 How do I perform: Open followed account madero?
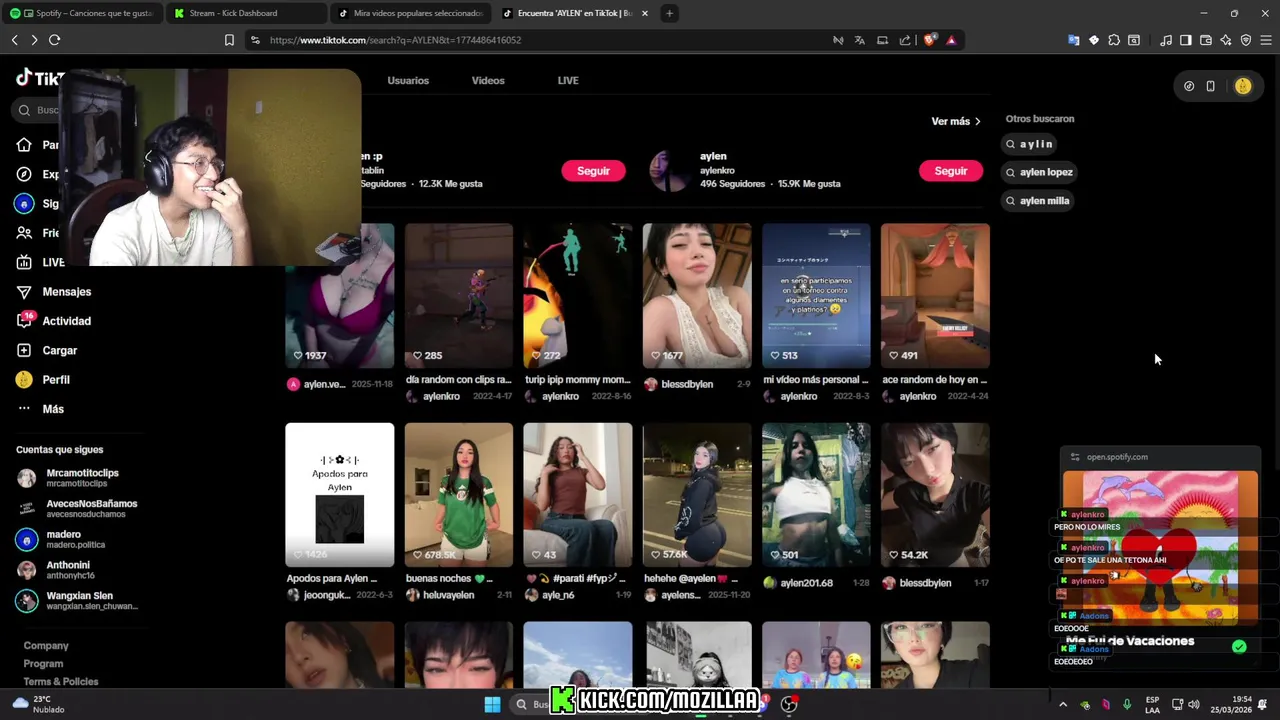[x=61, y=539]
